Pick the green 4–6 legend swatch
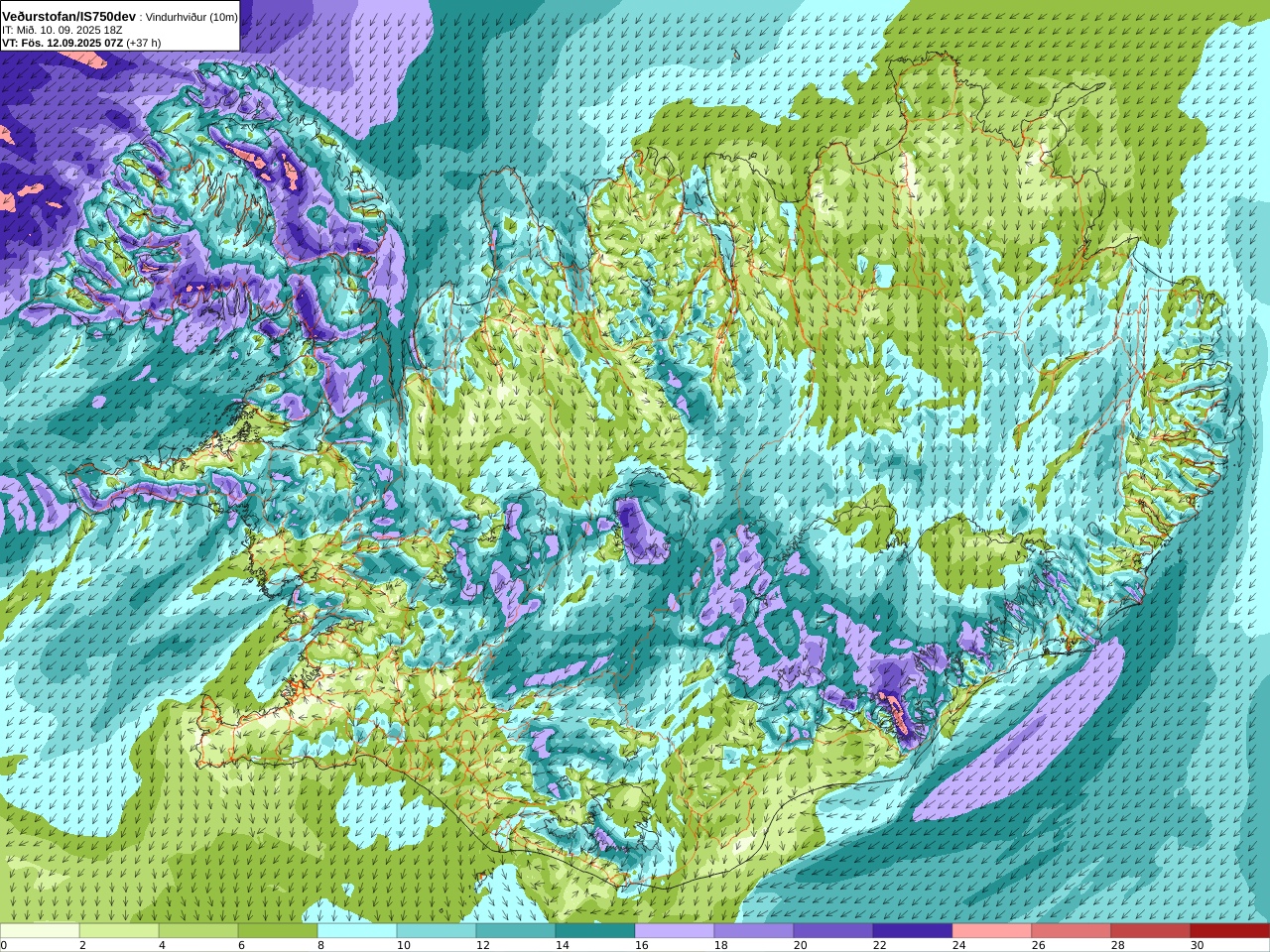1270x952 pixels. [198, 931]
